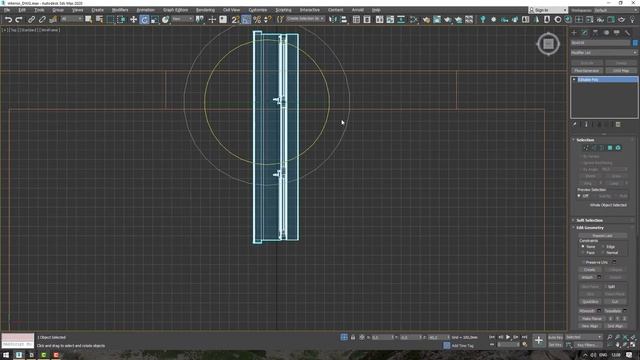Viewport: 640px width, 360px height.
Task: Click the Attach button
Action: pyautogui.click(x=587, y=277)
